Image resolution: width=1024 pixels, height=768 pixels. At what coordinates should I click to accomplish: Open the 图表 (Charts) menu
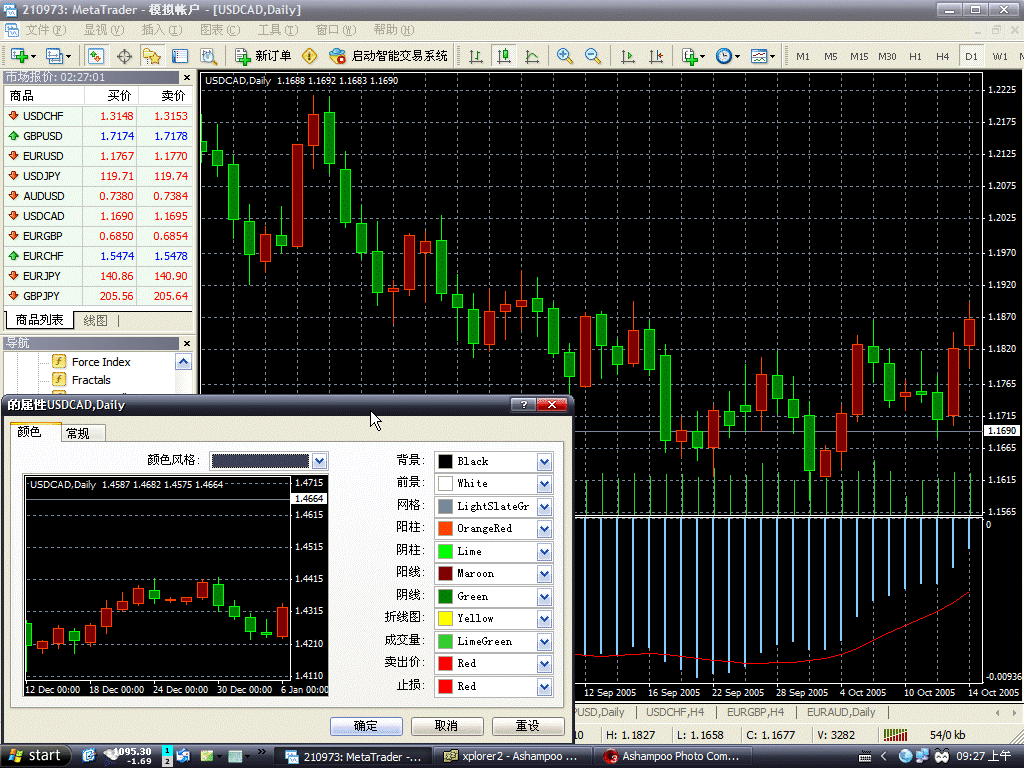pyautogui.click(x=219, y=30)
